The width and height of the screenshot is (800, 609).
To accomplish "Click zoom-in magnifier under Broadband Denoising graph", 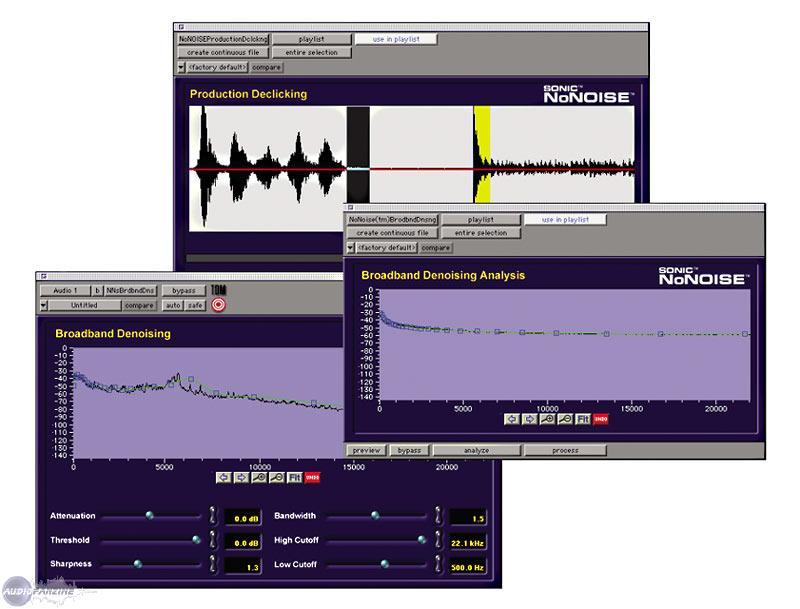I will tap(259, 478).
